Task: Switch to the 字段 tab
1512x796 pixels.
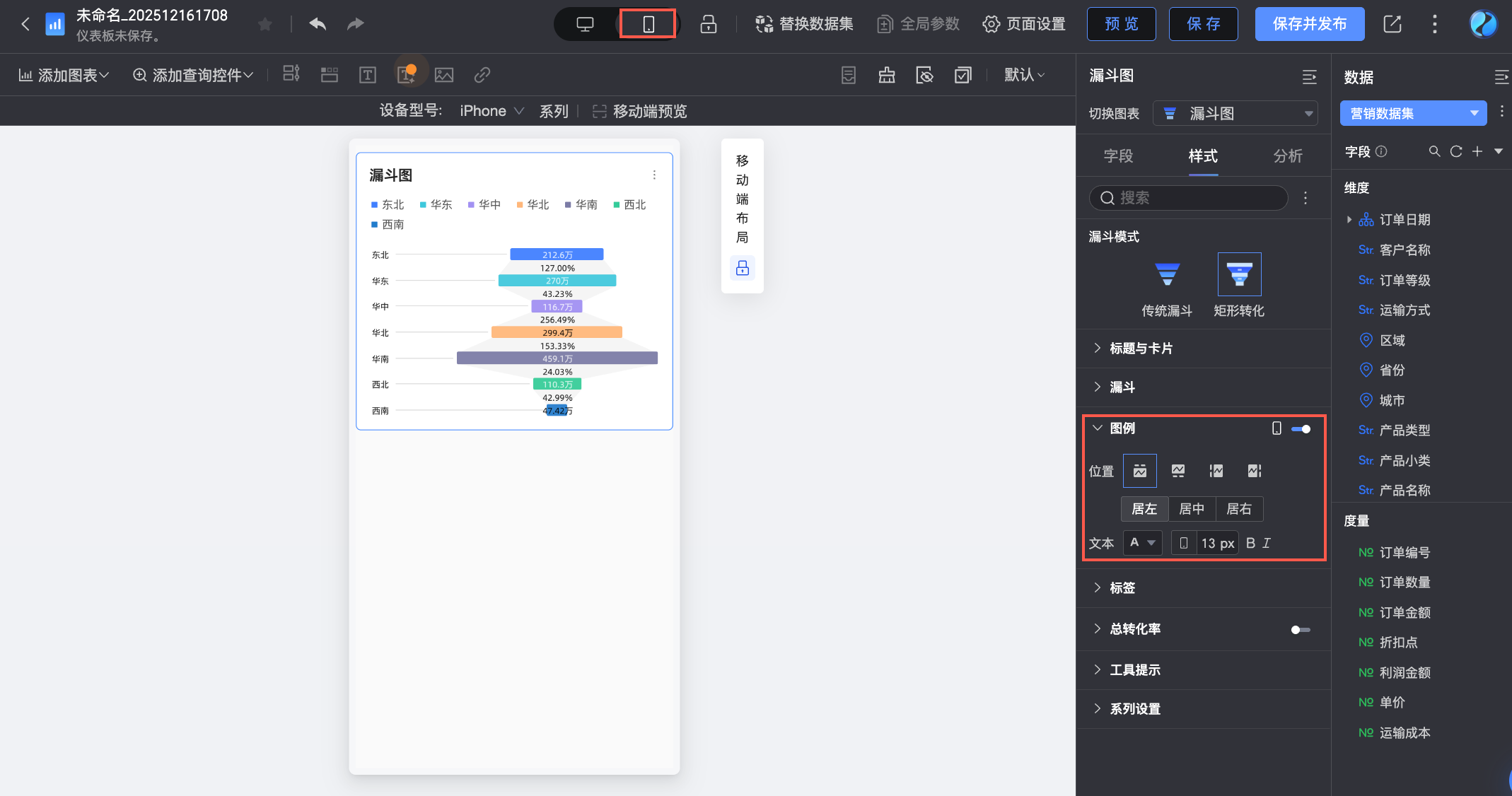Action: (1118, 156)
